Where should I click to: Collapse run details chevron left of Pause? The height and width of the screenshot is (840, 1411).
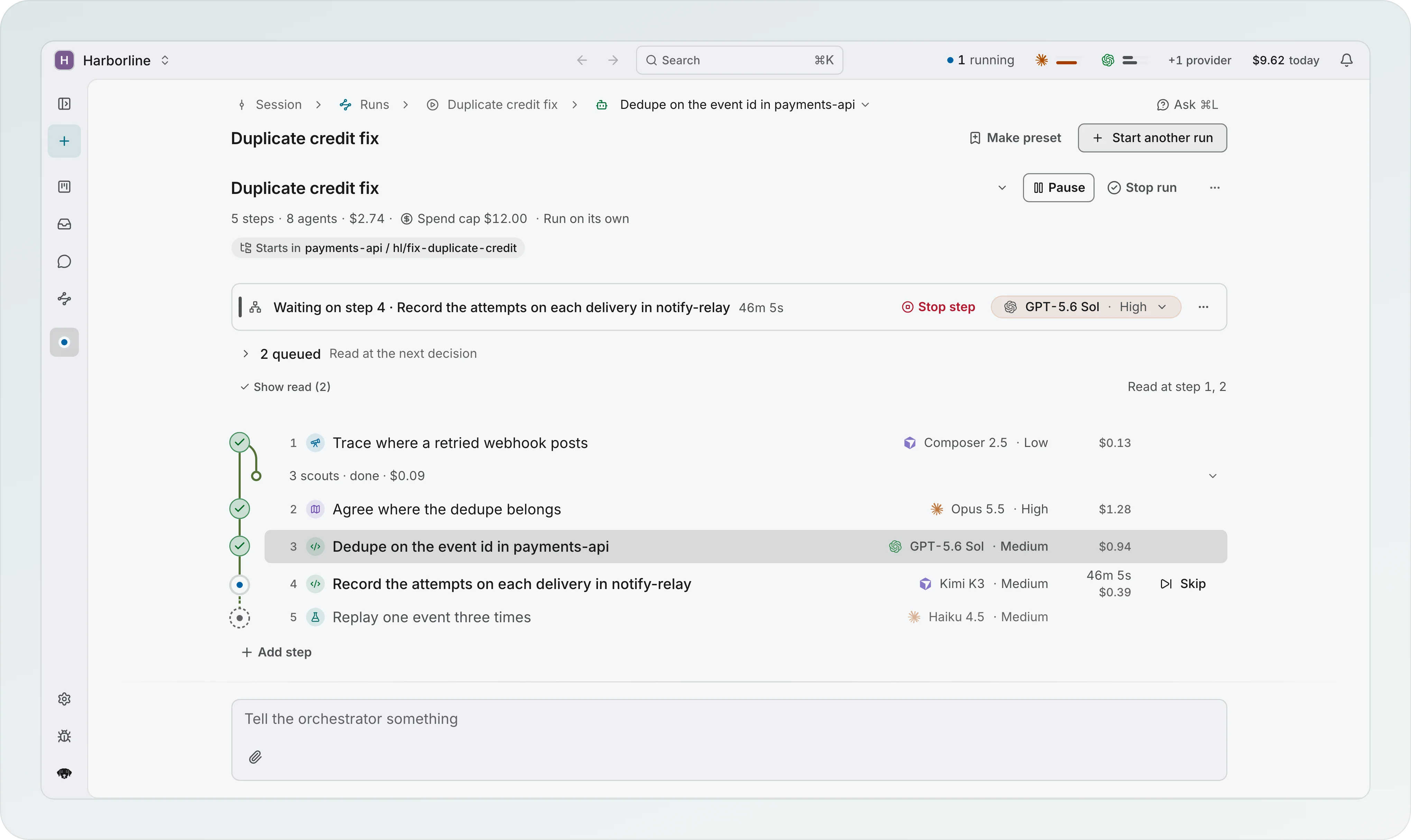click(x=1002, y=188)
